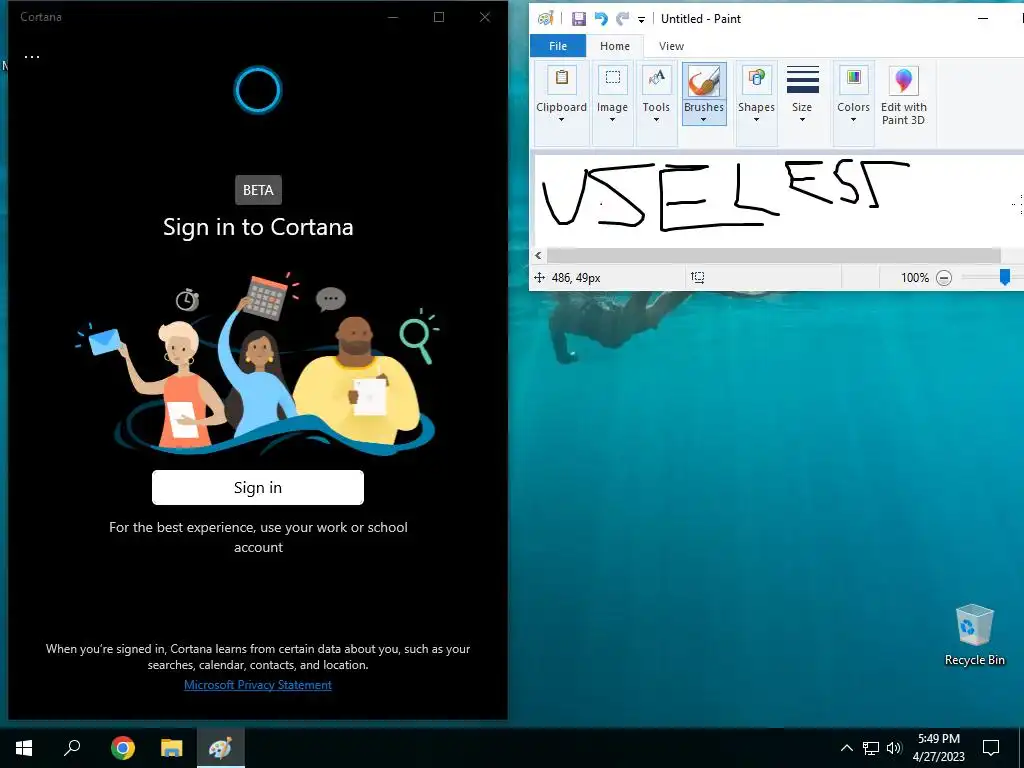Expand the Size dropdown arrow
The height and width of the screenshot is (768, 1024).
802,120
